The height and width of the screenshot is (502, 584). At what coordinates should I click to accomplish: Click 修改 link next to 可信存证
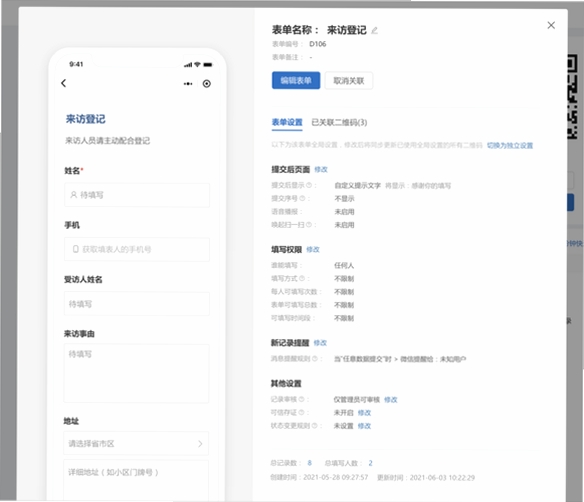point(364,413)
